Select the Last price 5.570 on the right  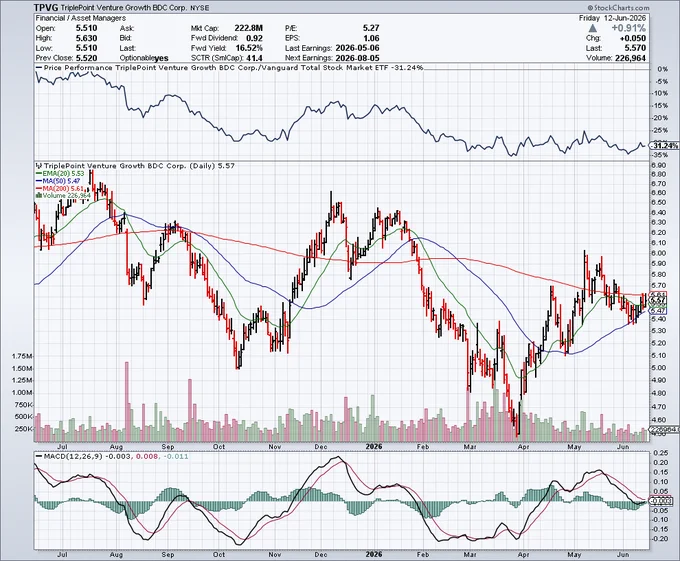pyautogui.click(x=635, y=48)
